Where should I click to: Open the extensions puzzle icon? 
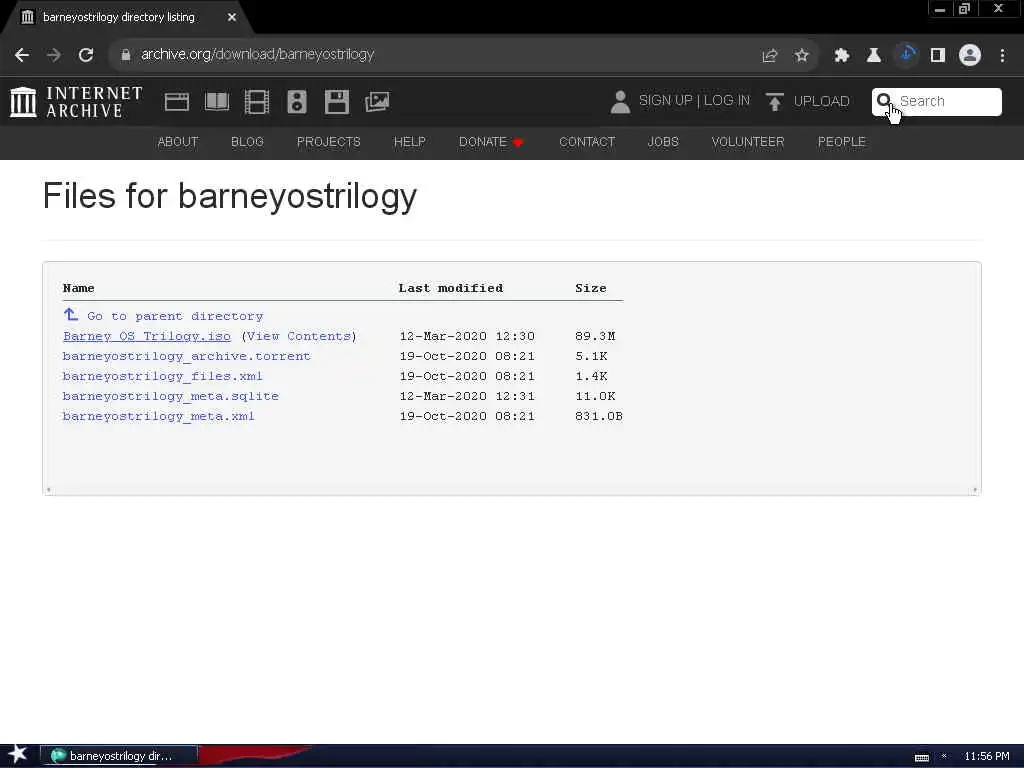pos(842,55)
